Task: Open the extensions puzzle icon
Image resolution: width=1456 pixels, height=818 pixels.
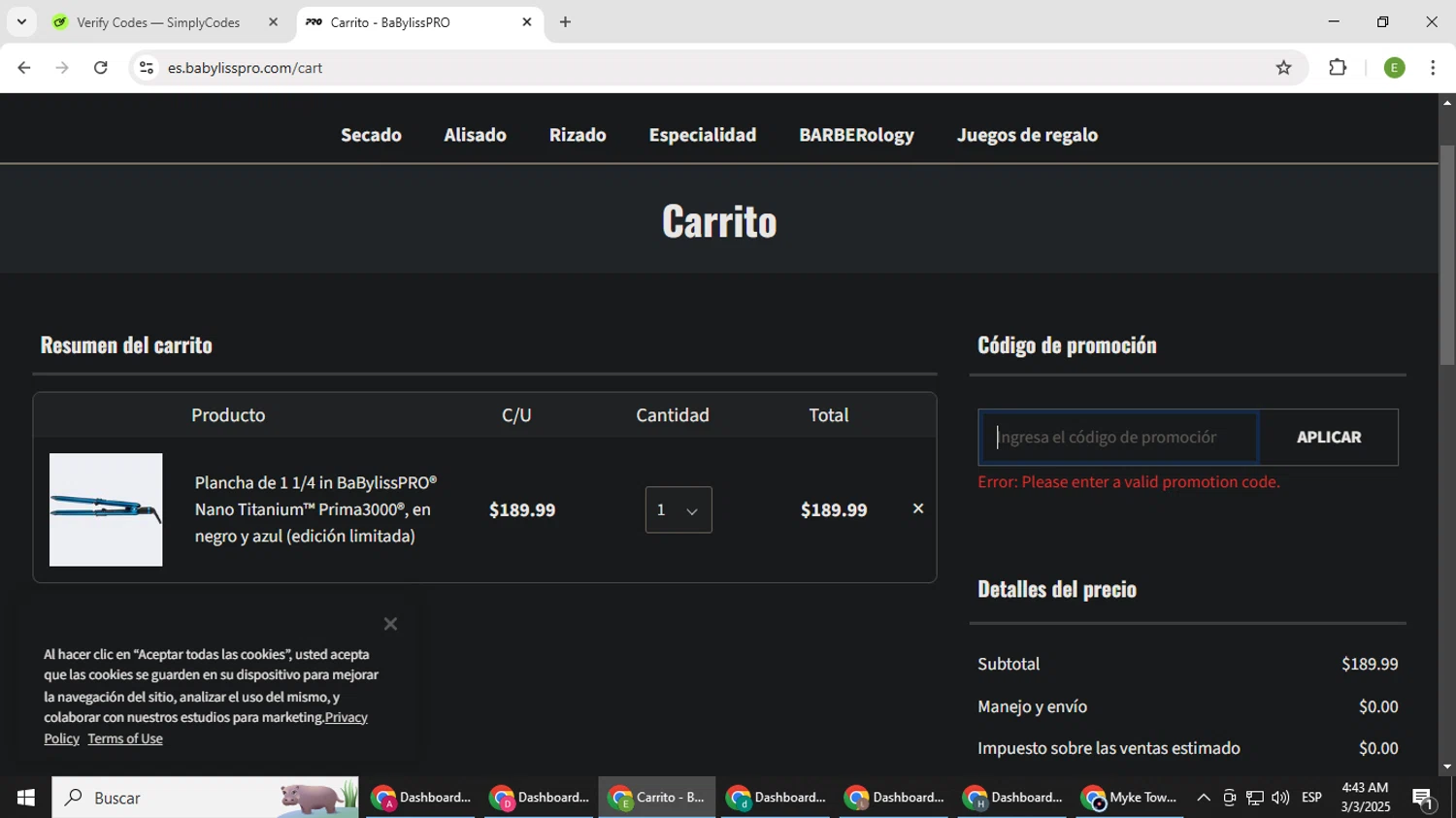Action: (x=1338, y=68)
